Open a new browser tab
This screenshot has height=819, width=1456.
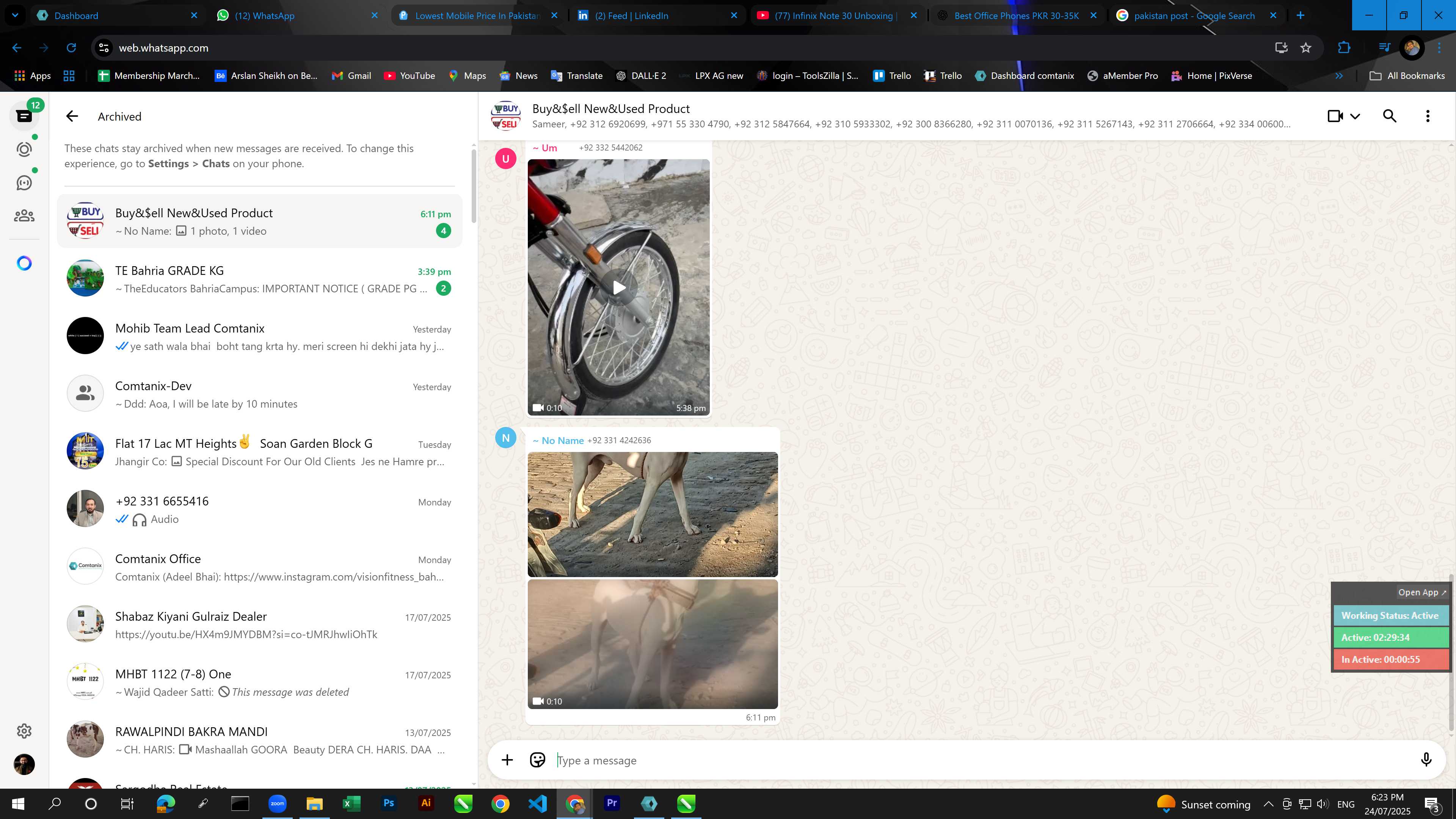1301,15
